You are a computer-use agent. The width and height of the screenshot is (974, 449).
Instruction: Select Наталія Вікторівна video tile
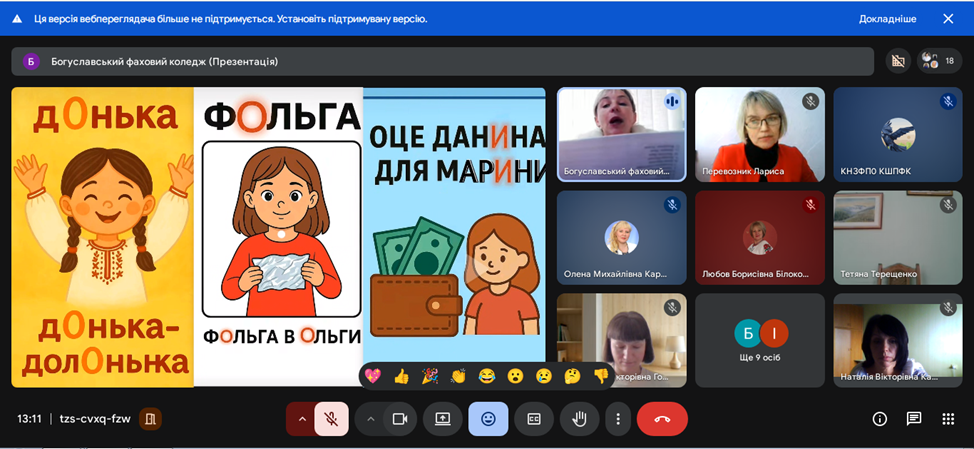898,340
